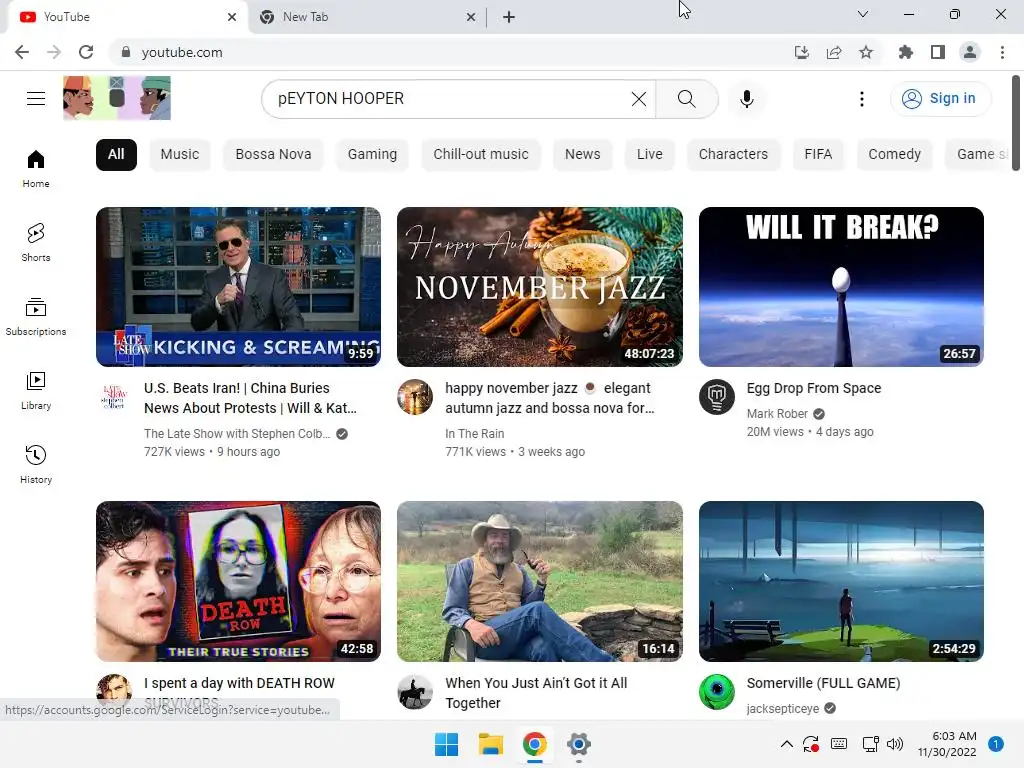
Task: Expand the Chrome tab search chevron
Action: [863, 14]
